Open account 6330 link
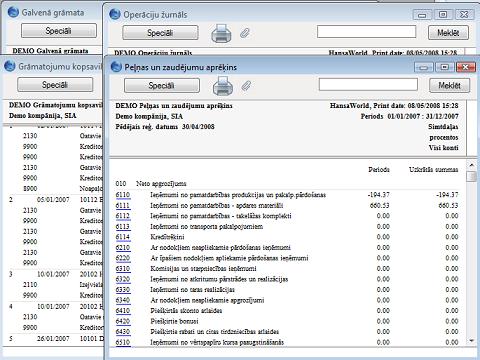 (123, 290)
